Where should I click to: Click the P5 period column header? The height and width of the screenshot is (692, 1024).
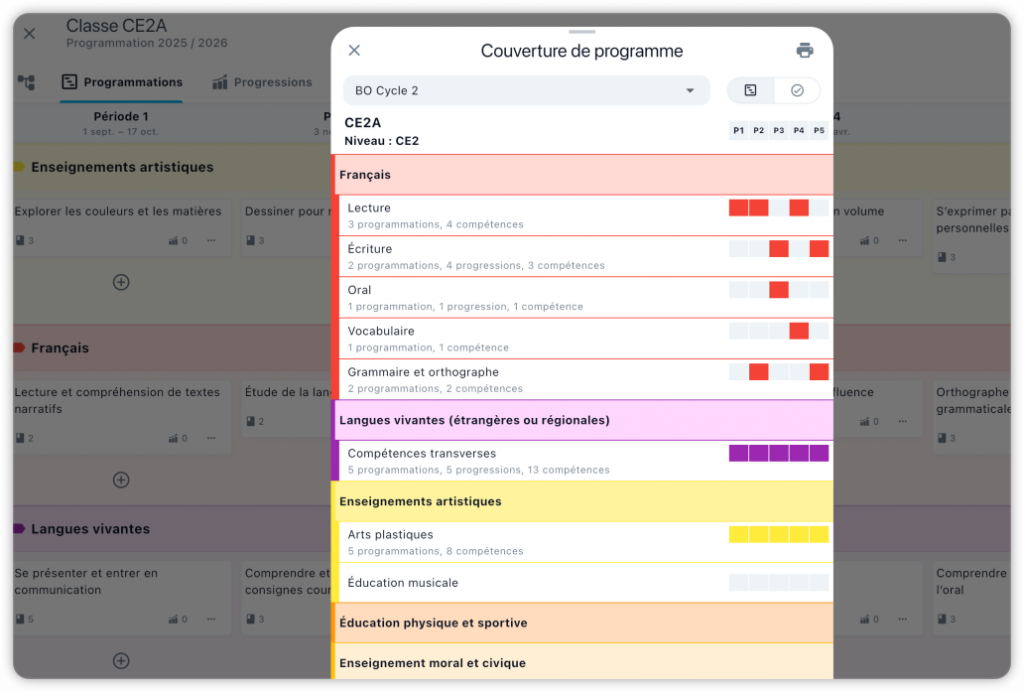(x=819, y=131)
